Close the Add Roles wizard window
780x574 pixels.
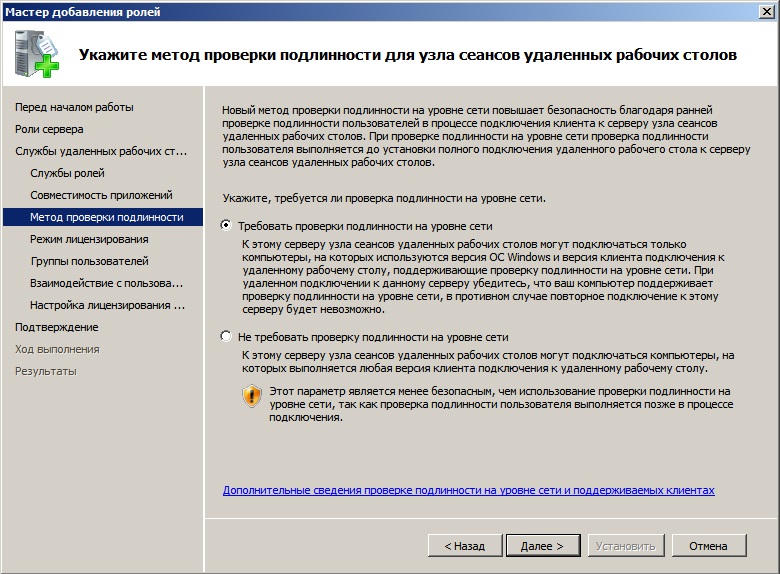pos(765,11)
